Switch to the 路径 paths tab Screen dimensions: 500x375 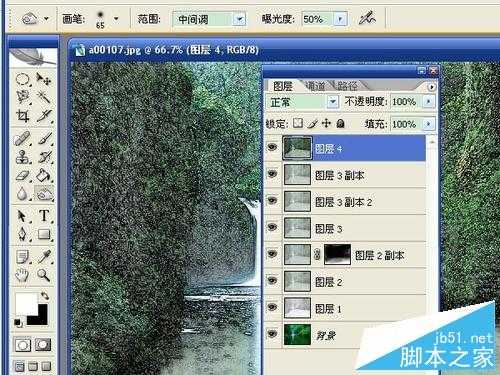tap(347, 86)
